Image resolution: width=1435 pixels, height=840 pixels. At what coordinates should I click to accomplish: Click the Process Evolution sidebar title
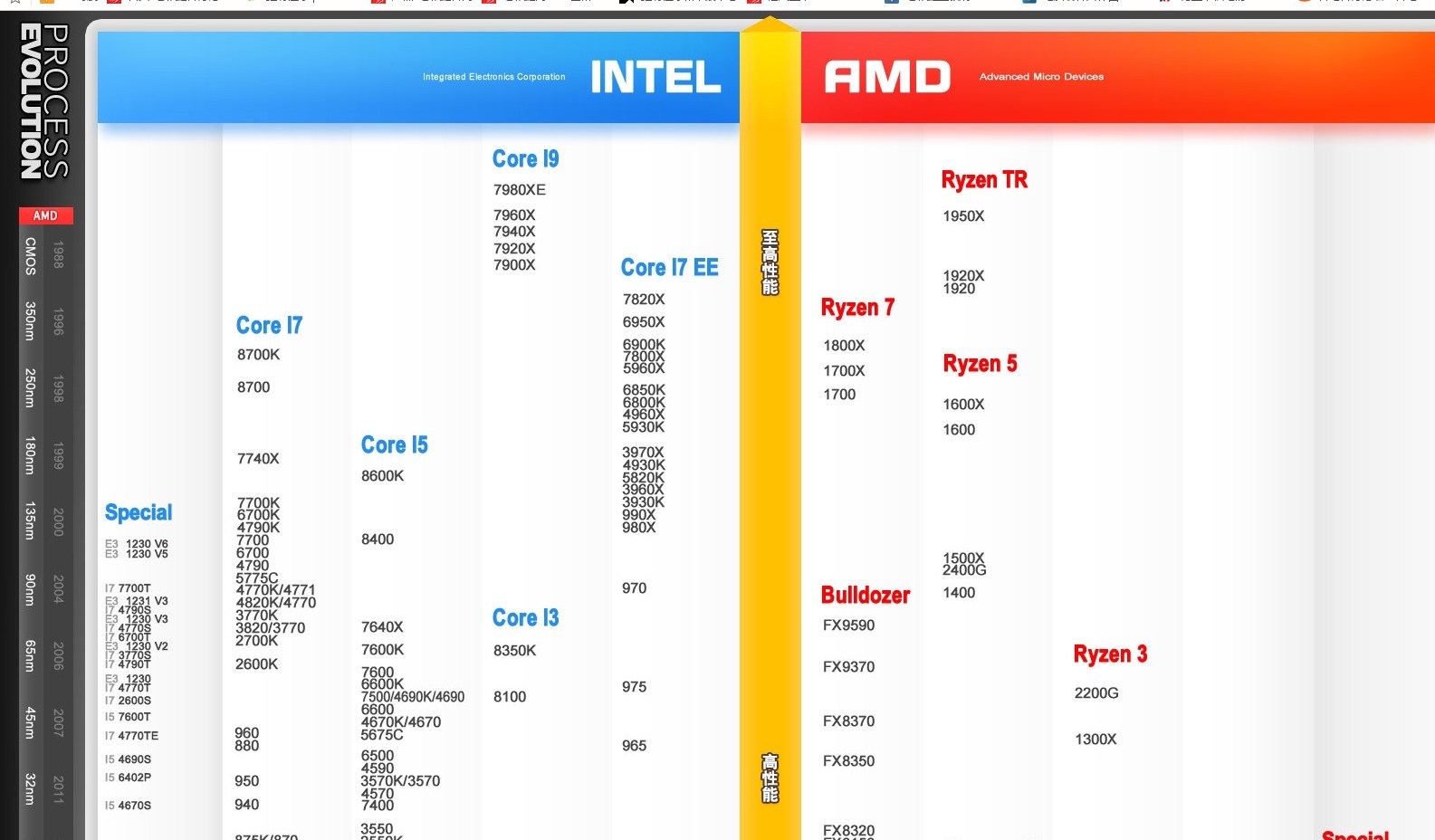tap(44, 101)
